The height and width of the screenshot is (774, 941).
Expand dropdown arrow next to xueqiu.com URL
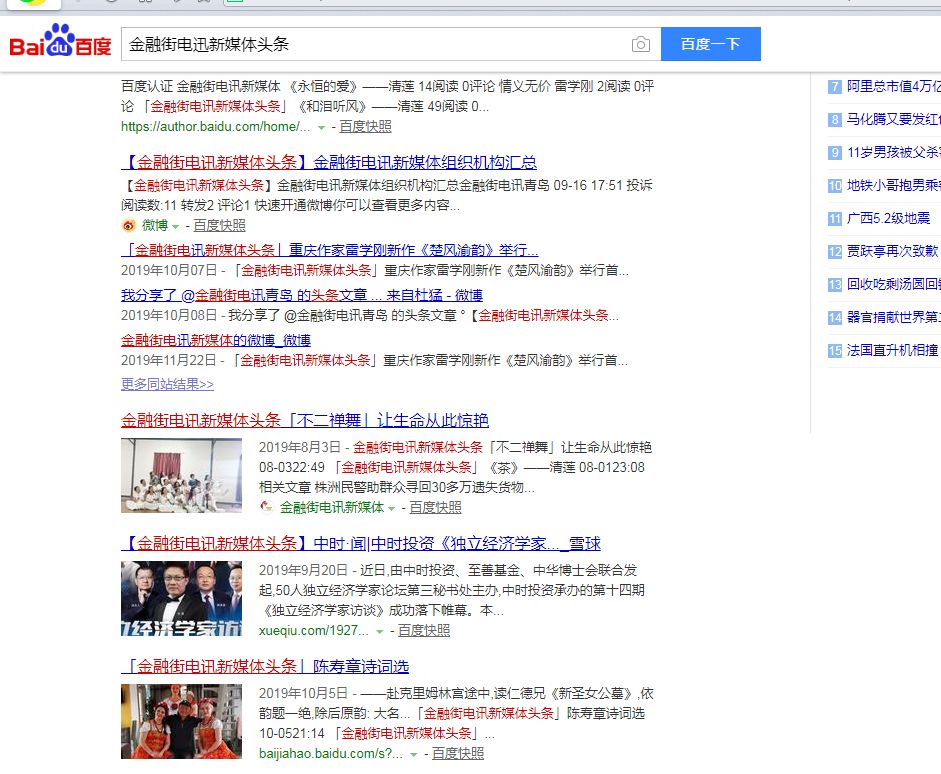[379, 632]
